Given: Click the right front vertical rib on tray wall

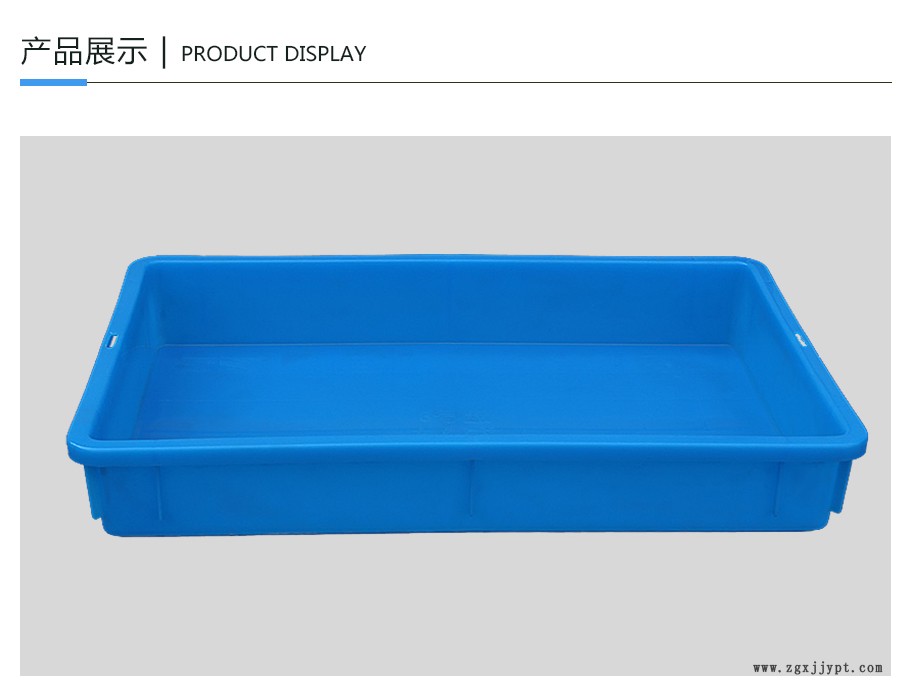Looking at the screenshot, I should [777, 489].
